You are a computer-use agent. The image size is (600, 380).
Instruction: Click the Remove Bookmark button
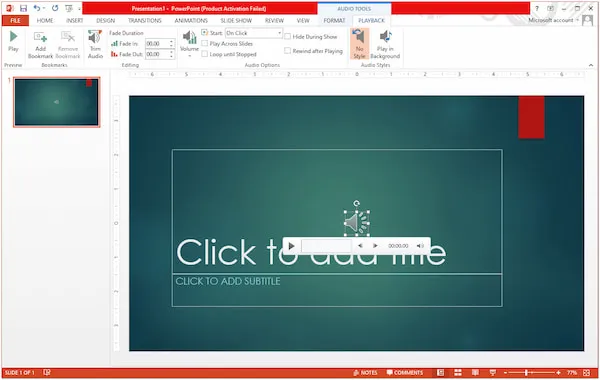point(68,45)
